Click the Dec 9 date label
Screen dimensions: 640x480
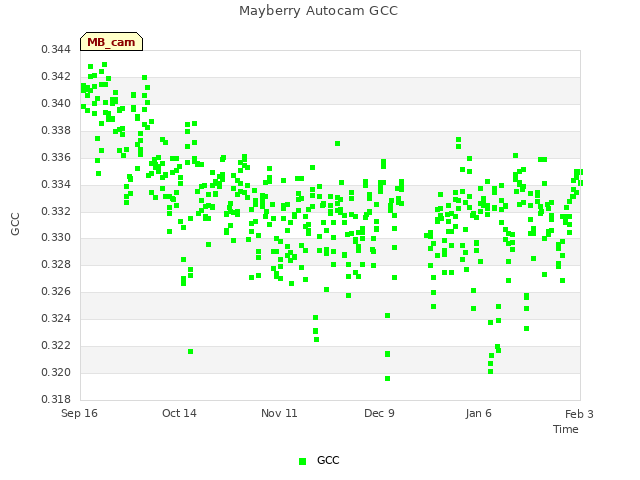pyautogui.click(x=379, y=413)
